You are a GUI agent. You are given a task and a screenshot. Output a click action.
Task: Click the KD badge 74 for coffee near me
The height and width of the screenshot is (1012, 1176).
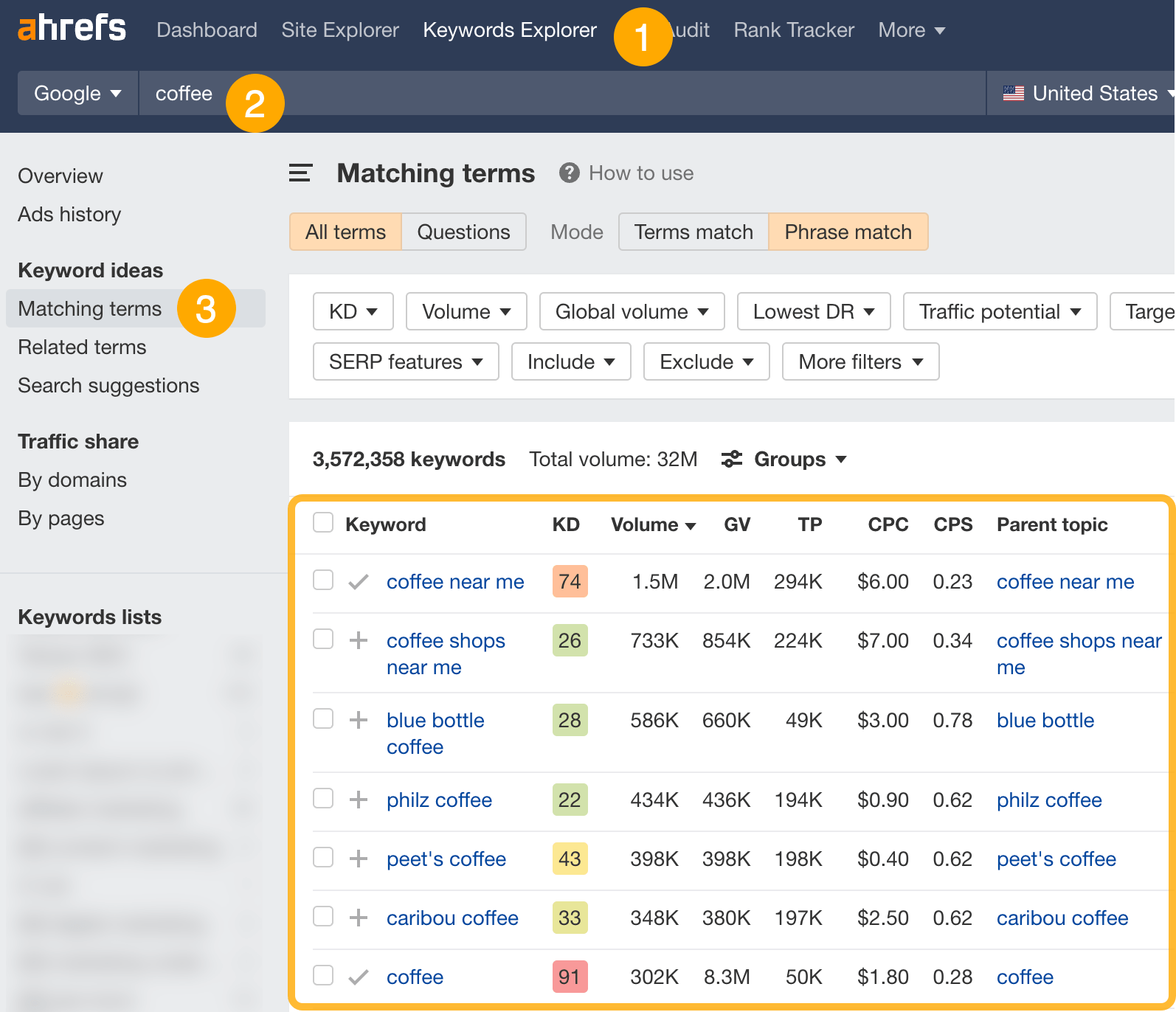pyautogui.click(x=570, y=581)
